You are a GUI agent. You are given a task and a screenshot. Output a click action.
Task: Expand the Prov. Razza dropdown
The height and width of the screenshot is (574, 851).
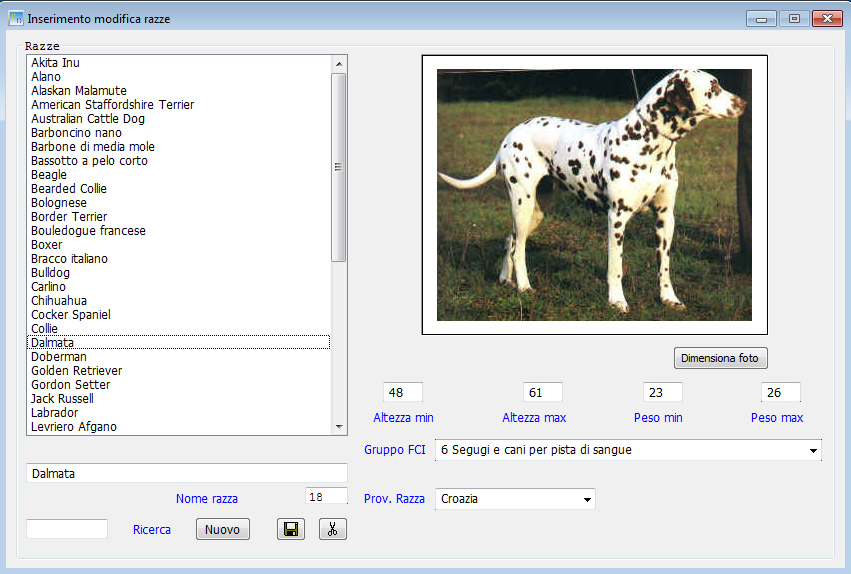(x=585, y=499)
